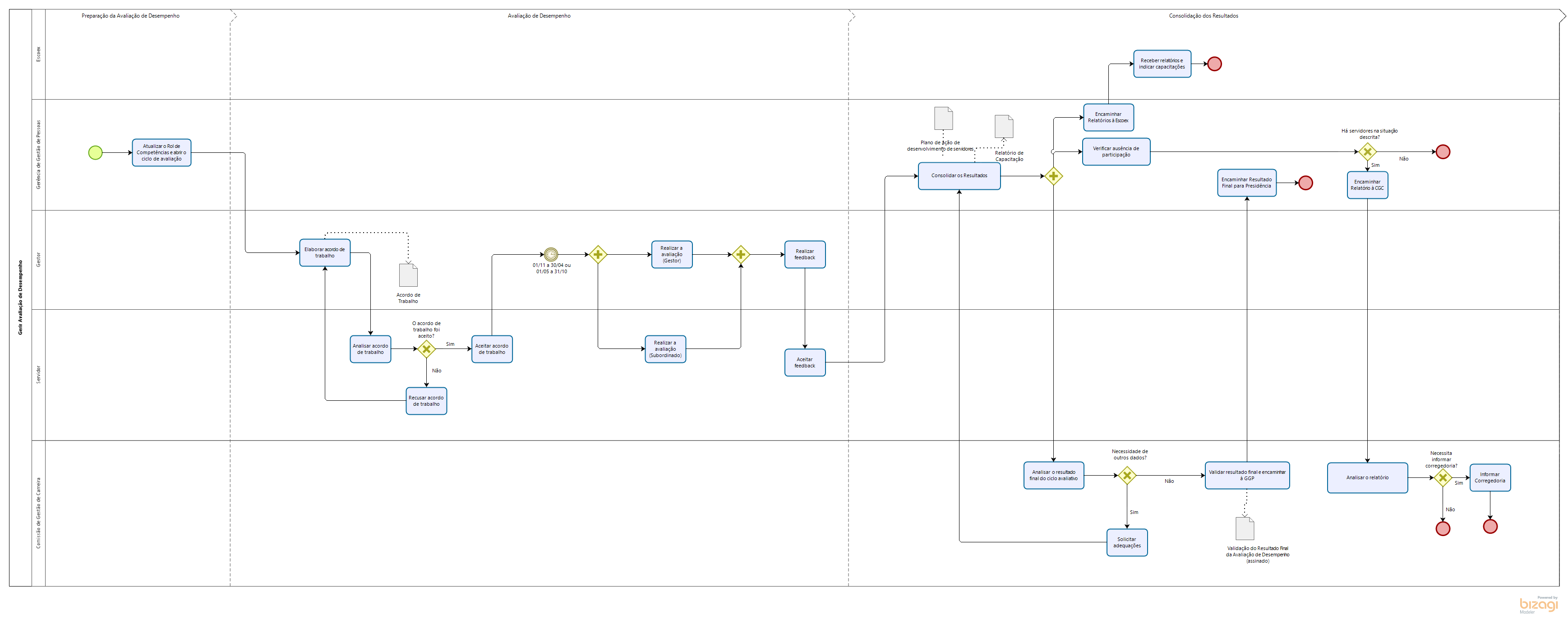1568x628 pixels.
Task: Select the 'Gerir Avaliação de Desempenho' pool label
Action: click(20, 298)
